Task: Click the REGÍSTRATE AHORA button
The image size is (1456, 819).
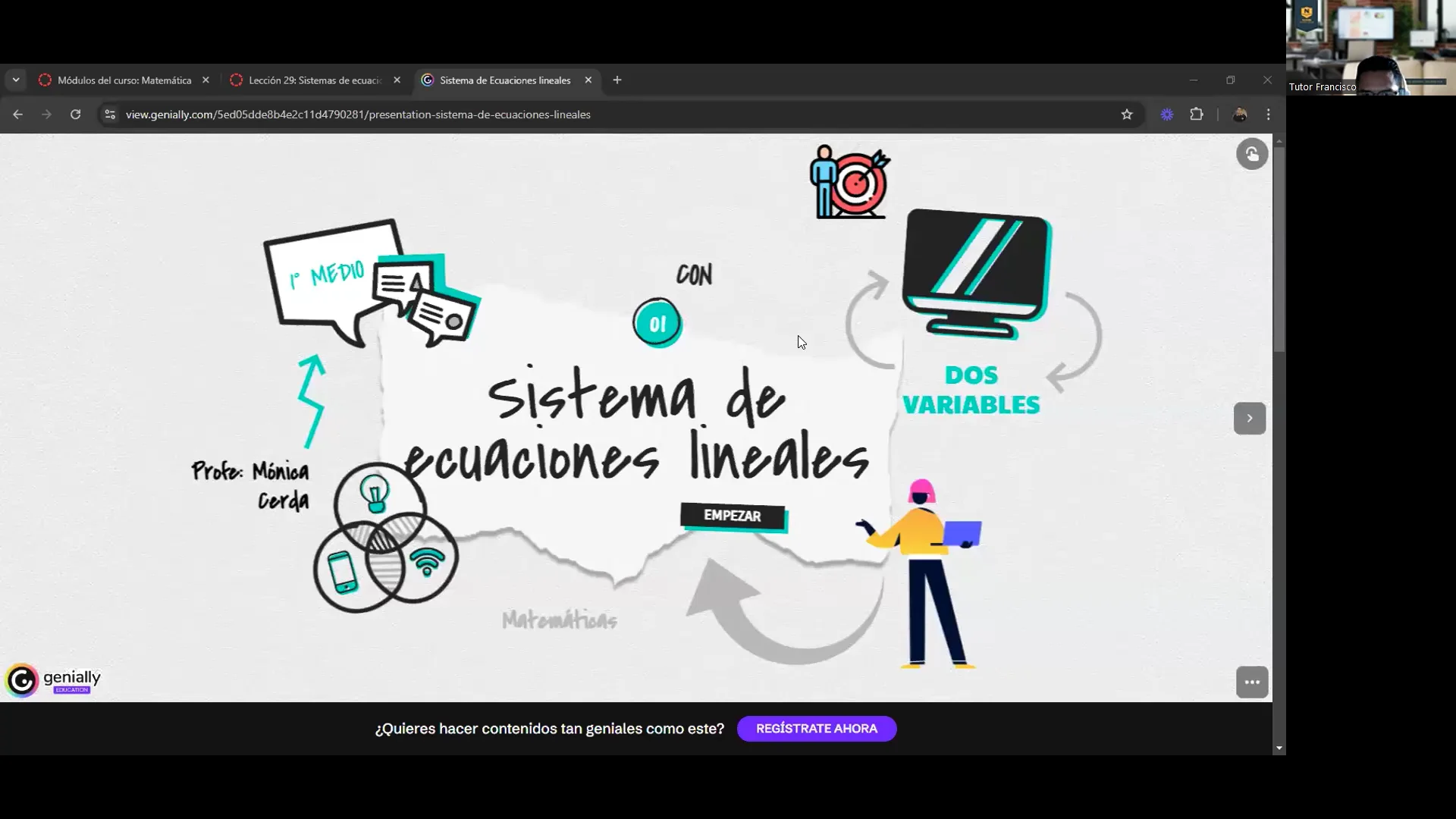Action: tap(817, 729)
